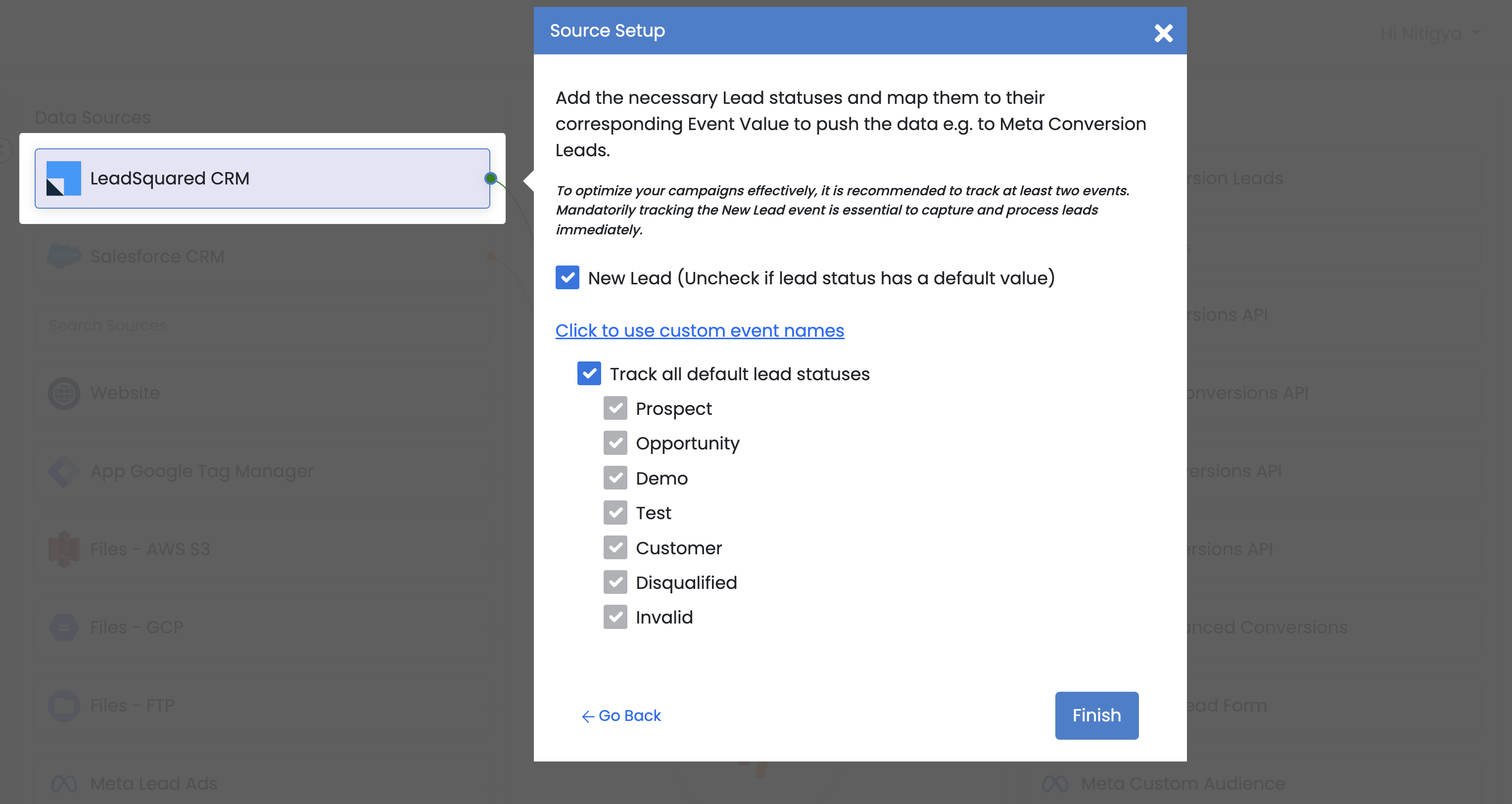Click the Search Sources input field
Image resolution: width=1512 pixels, height=804 pixels.
point(262,325)
